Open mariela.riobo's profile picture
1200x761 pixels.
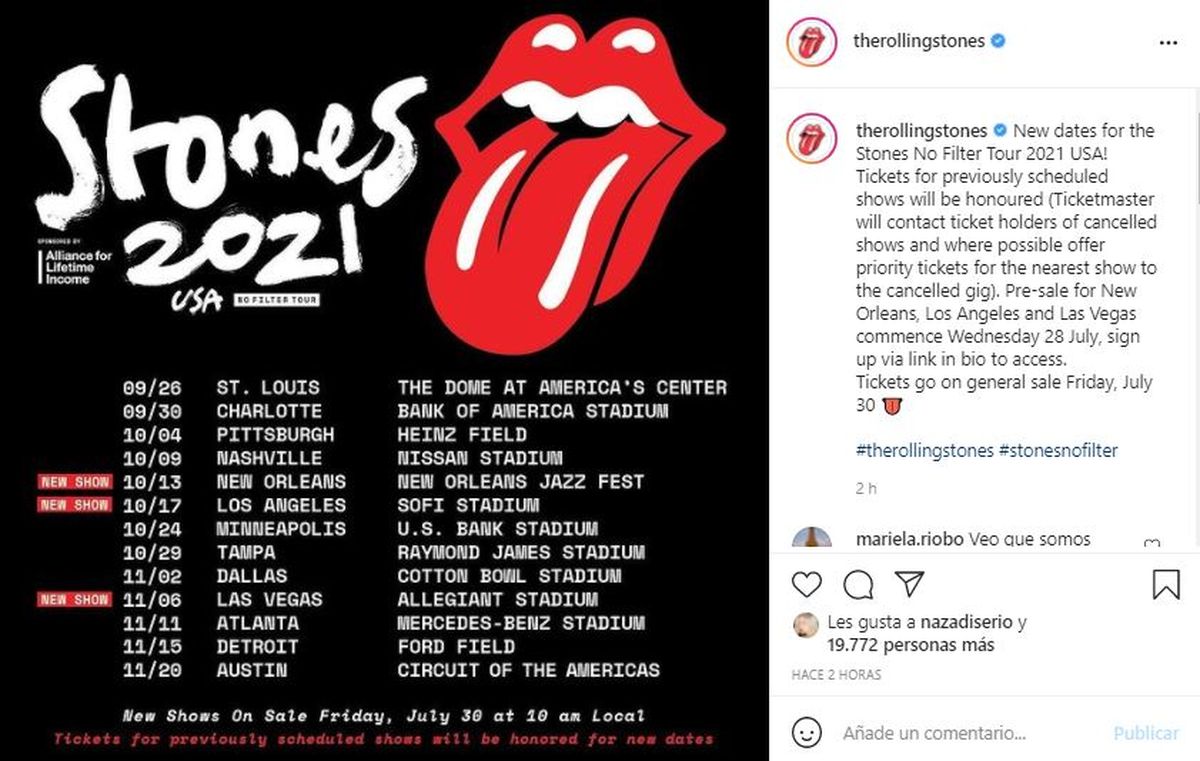coord(811,541)
